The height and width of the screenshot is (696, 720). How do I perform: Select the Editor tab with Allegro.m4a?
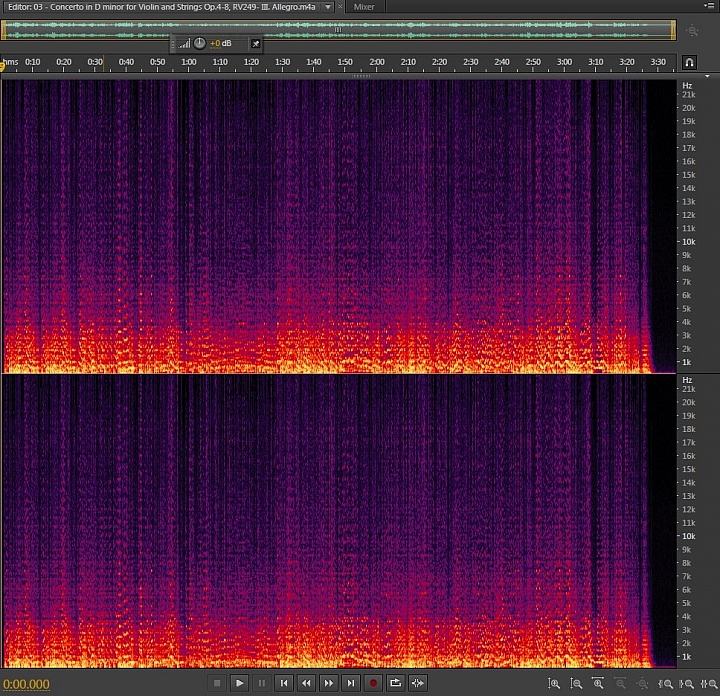162,7
